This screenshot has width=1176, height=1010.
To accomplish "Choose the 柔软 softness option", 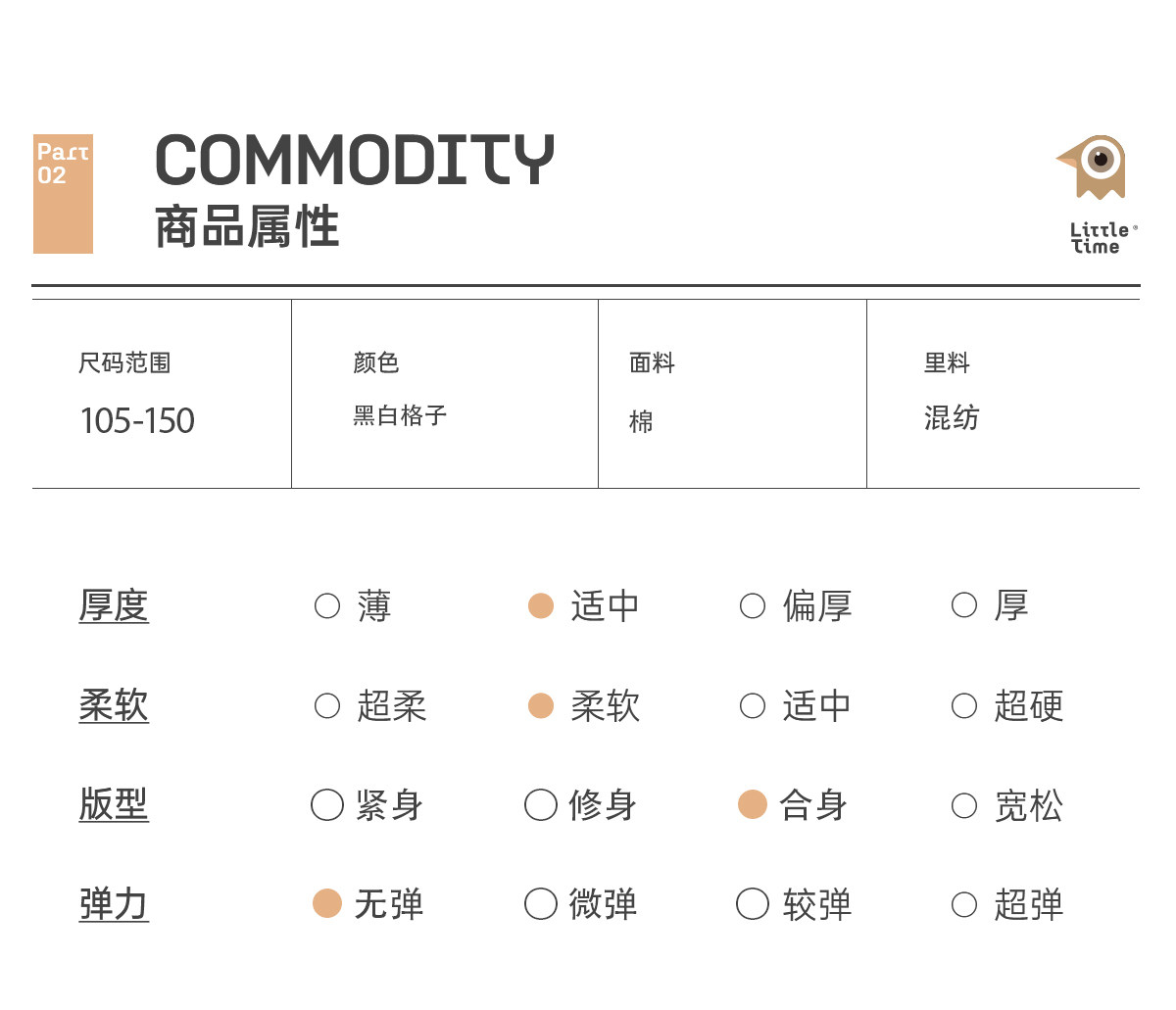I will coord(541,706).
